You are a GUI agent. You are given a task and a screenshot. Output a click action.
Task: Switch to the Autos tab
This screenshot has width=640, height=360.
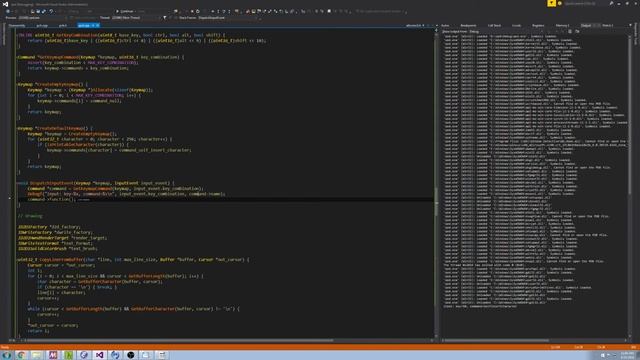[445, 25]
